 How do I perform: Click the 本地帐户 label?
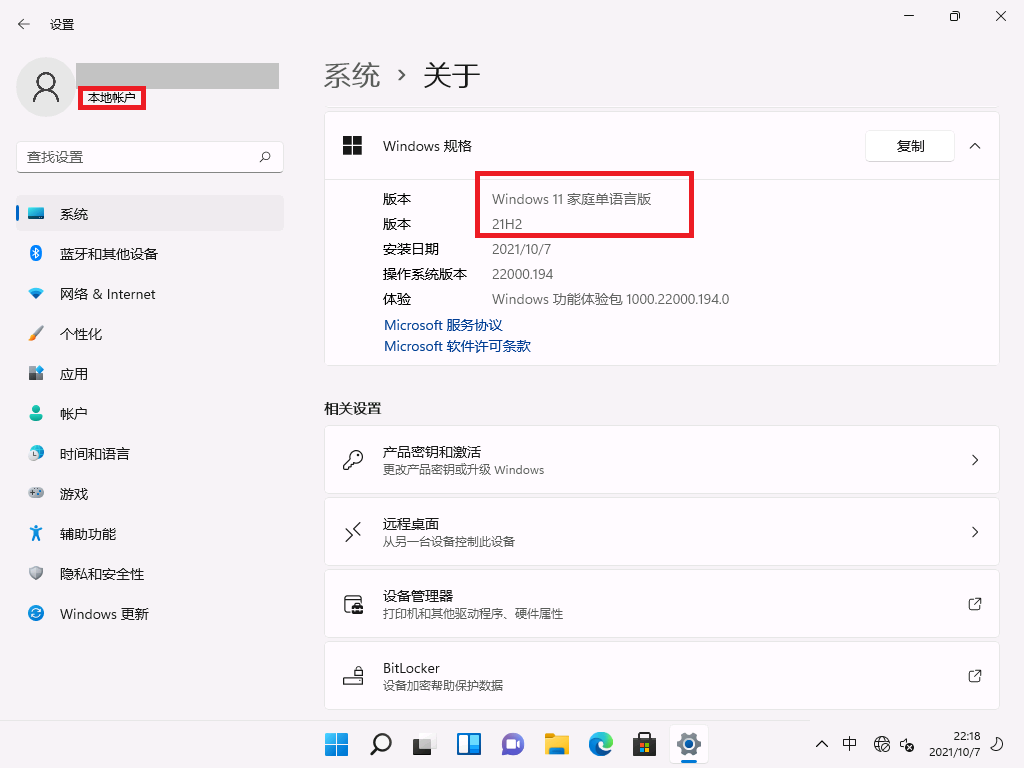[112, 98]
